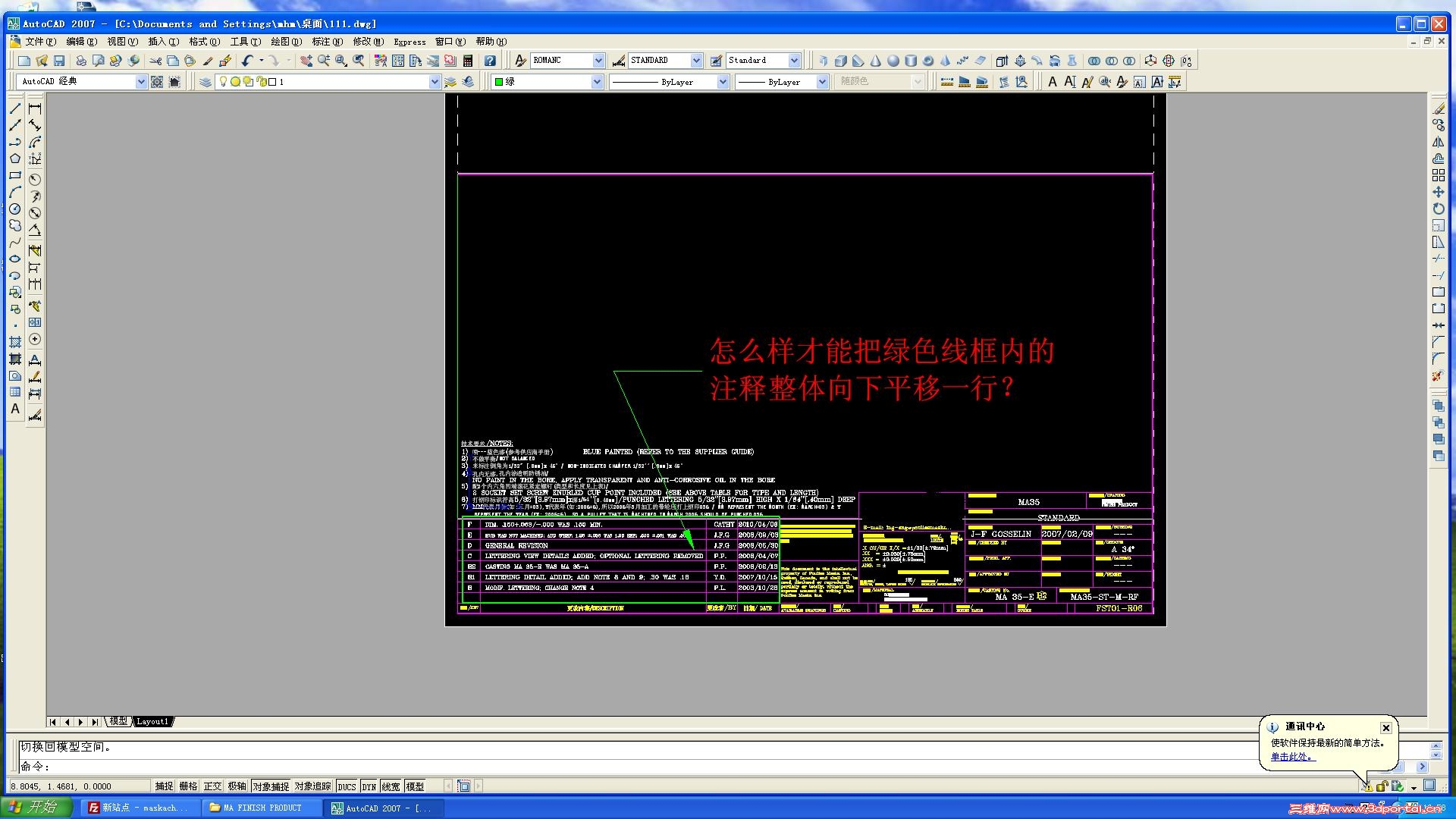Open MA FINISH PRODUCT taskbar button
Viewport: 1456px width, 819px height.
[262, 808]
